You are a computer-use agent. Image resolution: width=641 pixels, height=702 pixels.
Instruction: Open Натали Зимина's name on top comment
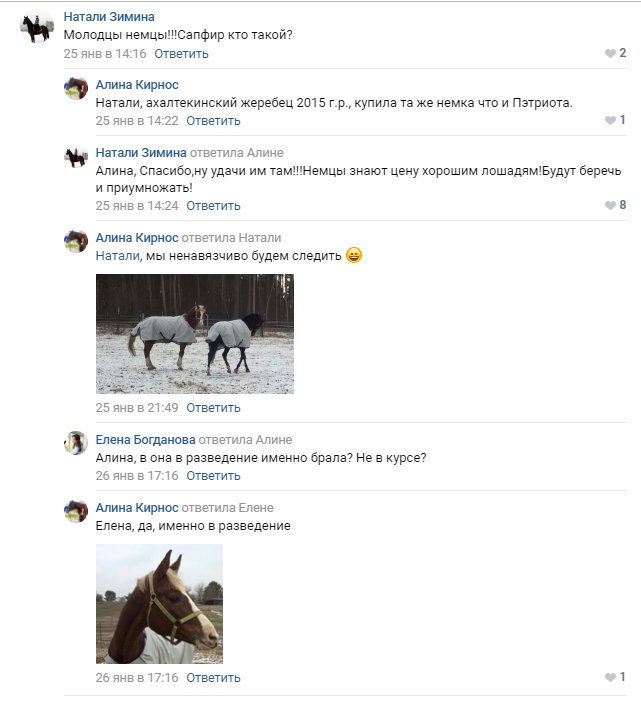pos(109,17)
